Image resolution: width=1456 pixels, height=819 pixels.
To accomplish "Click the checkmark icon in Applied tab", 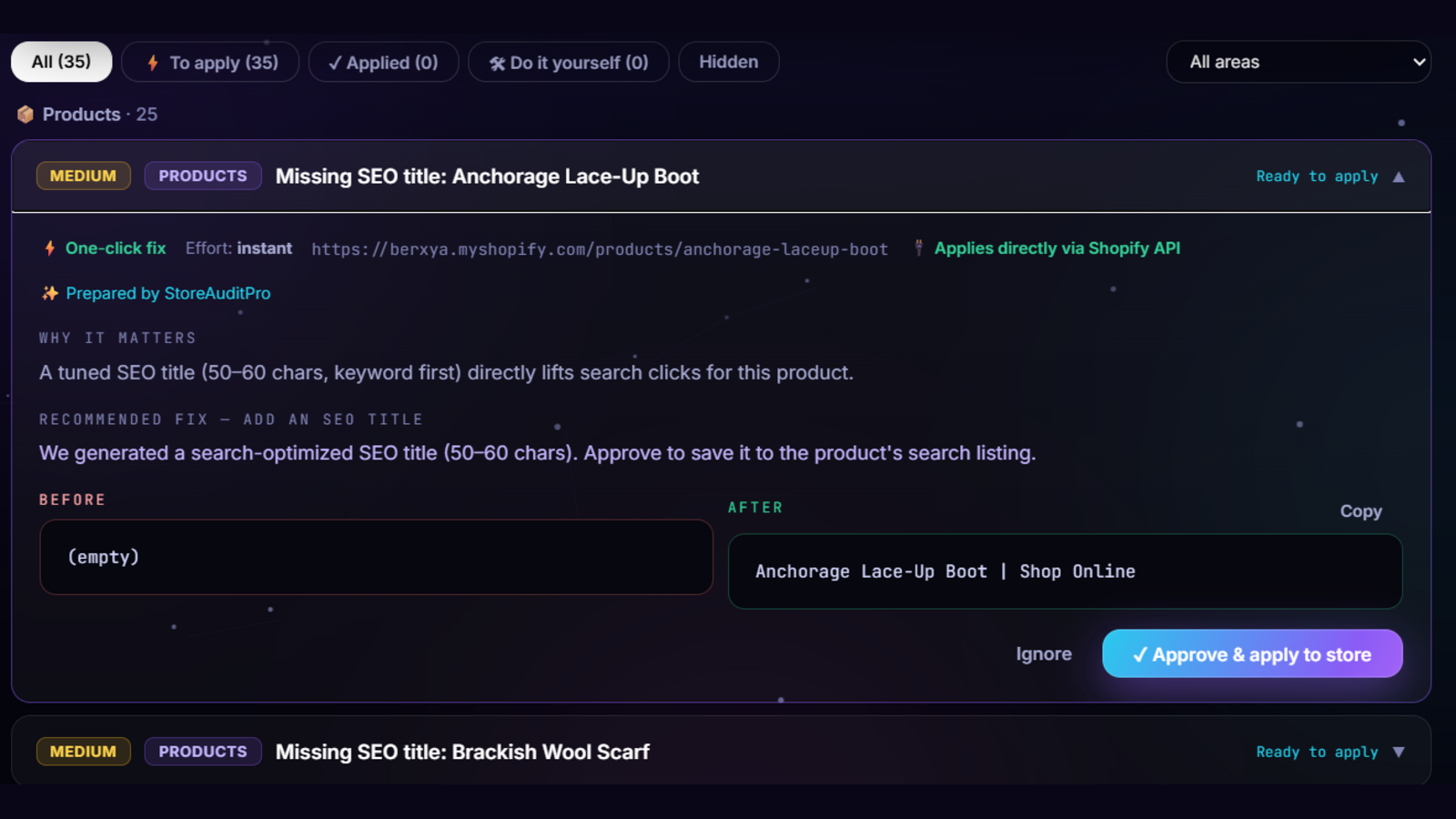I will 335,63.
